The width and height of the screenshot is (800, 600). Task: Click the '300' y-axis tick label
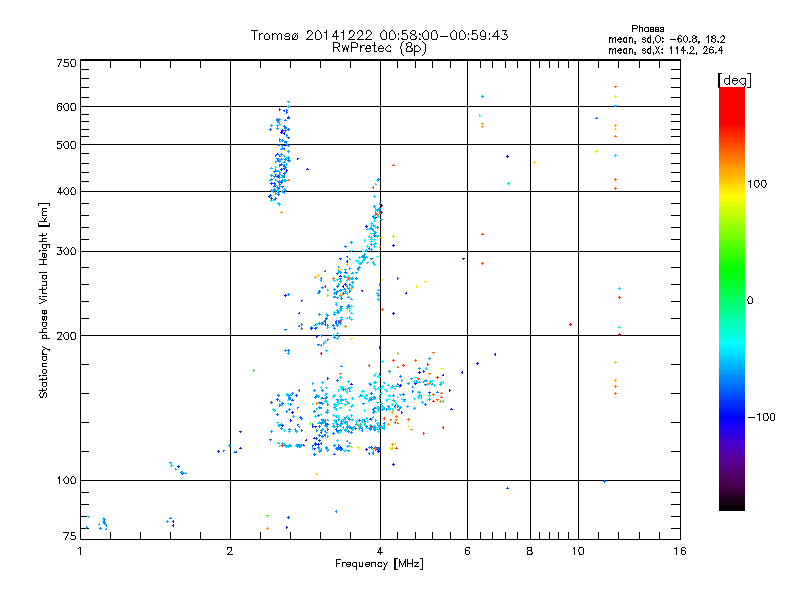[x=66, y=252]
